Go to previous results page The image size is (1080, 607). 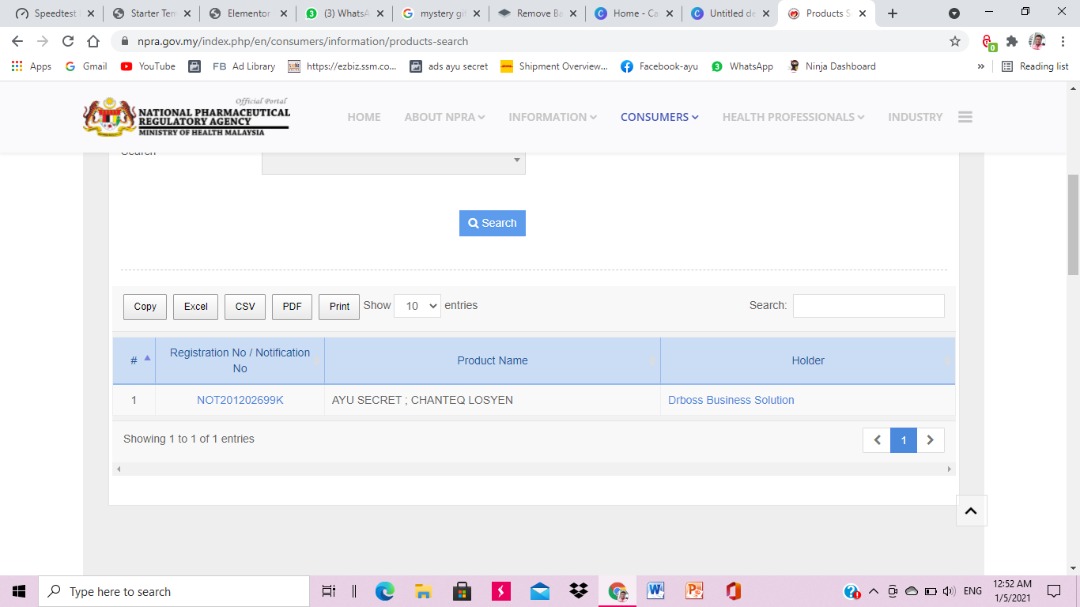[x=877, y=440]
